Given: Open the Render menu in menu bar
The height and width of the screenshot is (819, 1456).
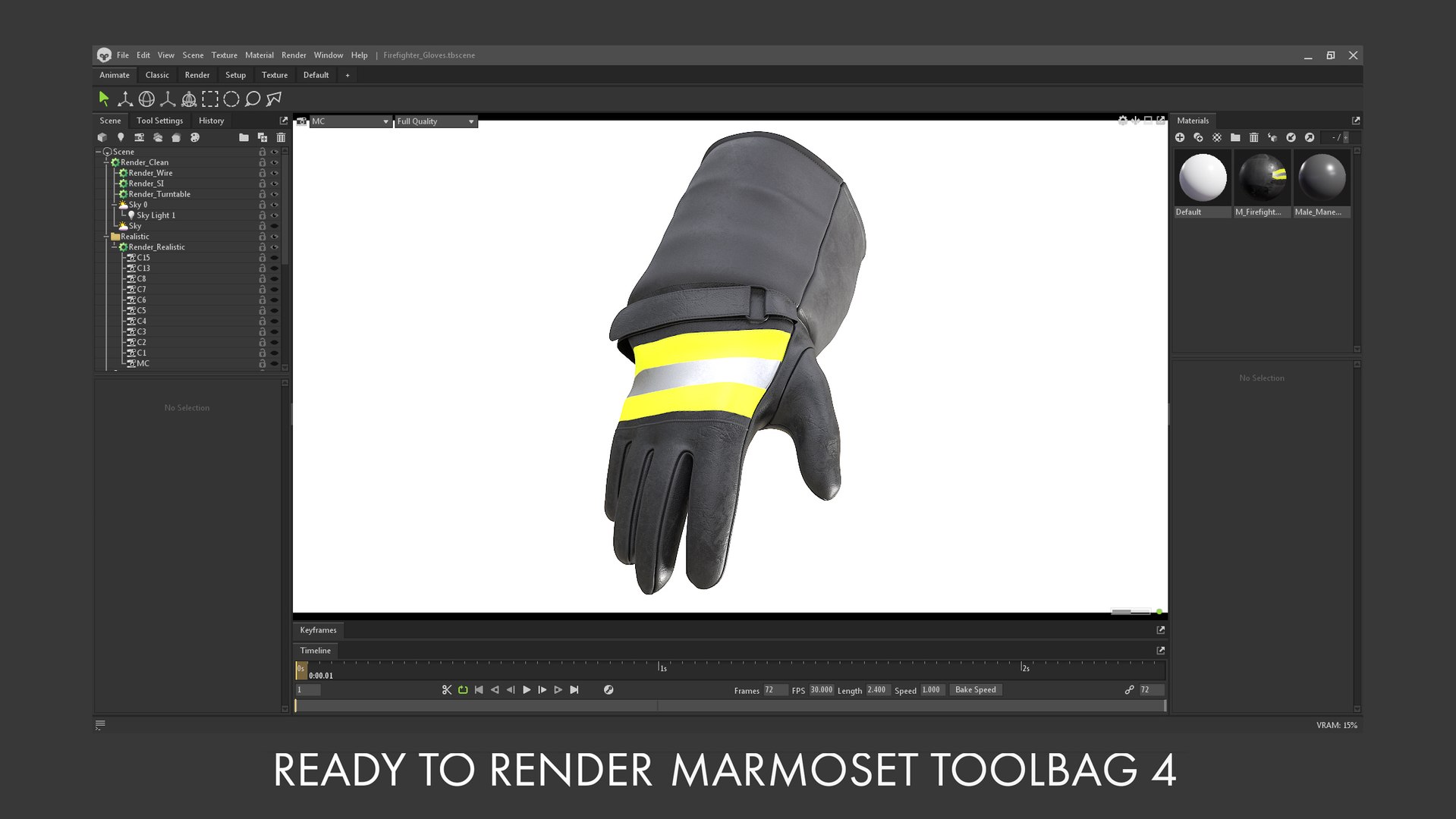Looking at the screenshot, I should click(294, 55).
